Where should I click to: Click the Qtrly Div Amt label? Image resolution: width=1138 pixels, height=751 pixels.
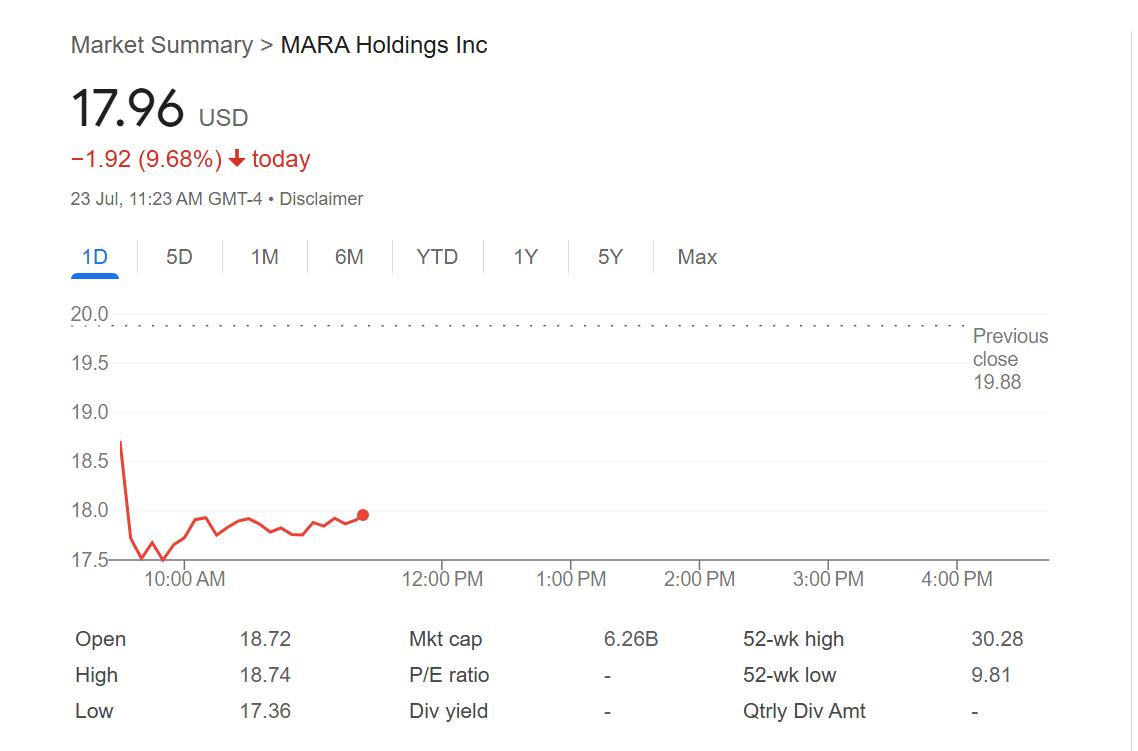coord(804,711)
